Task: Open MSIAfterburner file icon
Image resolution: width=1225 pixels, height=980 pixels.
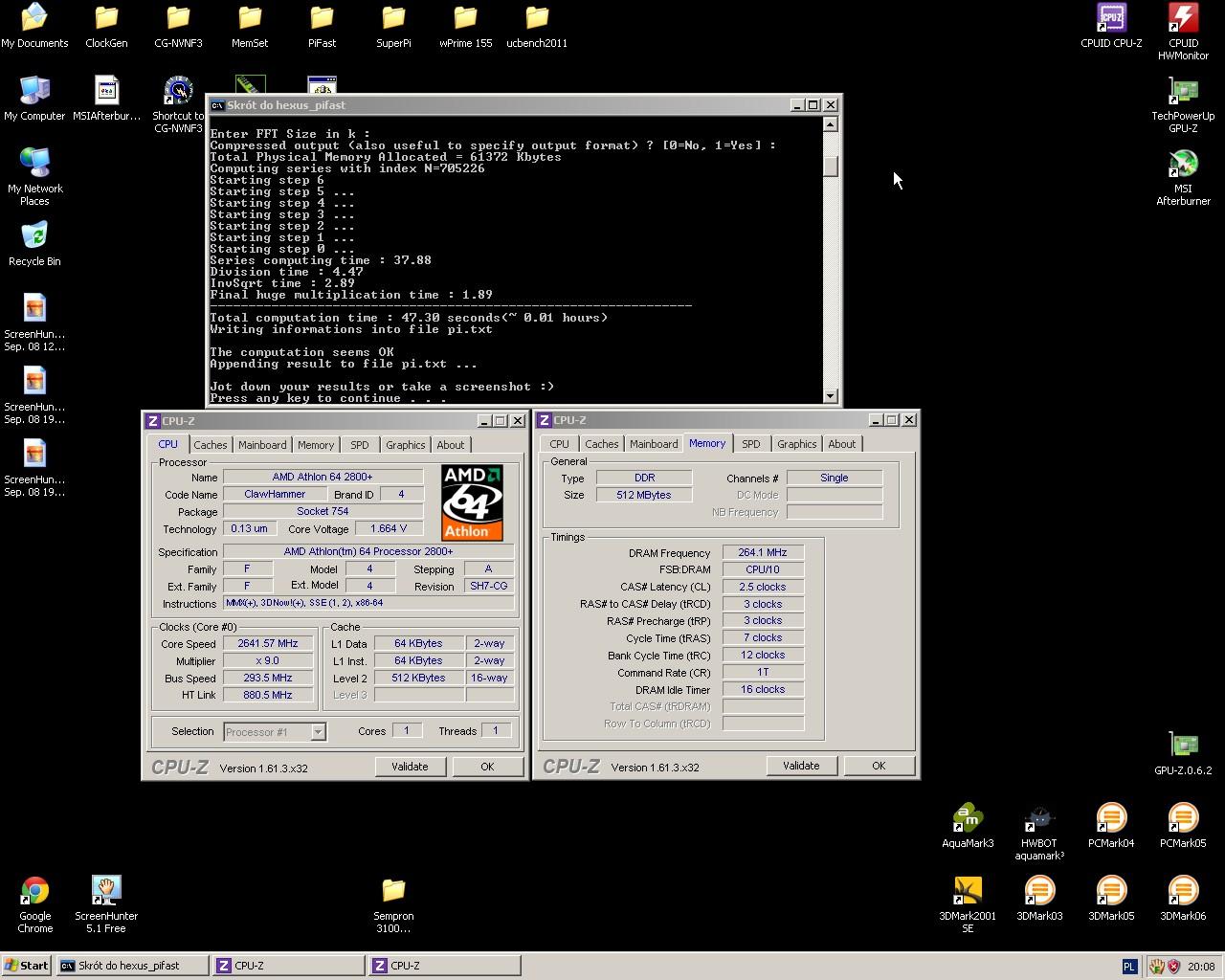Action: pyautogui.click(x=106, y=98)
